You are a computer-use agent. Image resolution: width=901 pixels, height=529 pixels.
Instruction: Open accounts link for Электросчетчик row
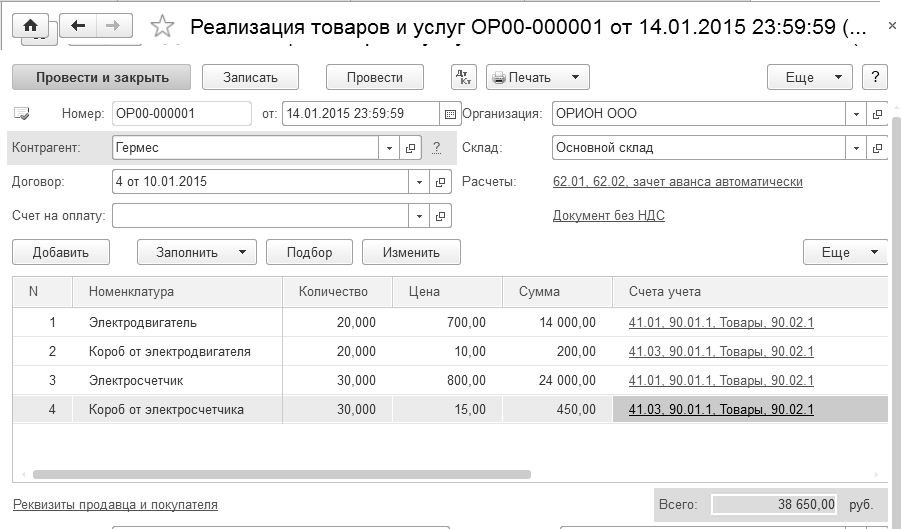[721, 380]
